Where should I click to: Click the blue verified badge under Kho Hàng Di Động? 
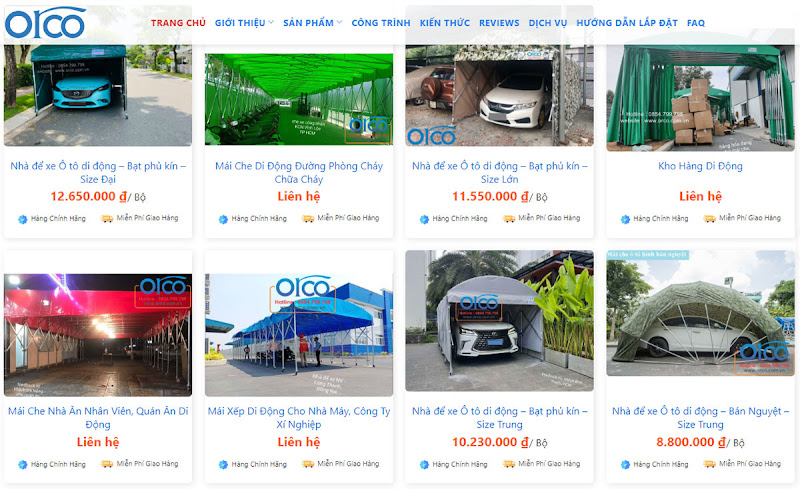626,219
